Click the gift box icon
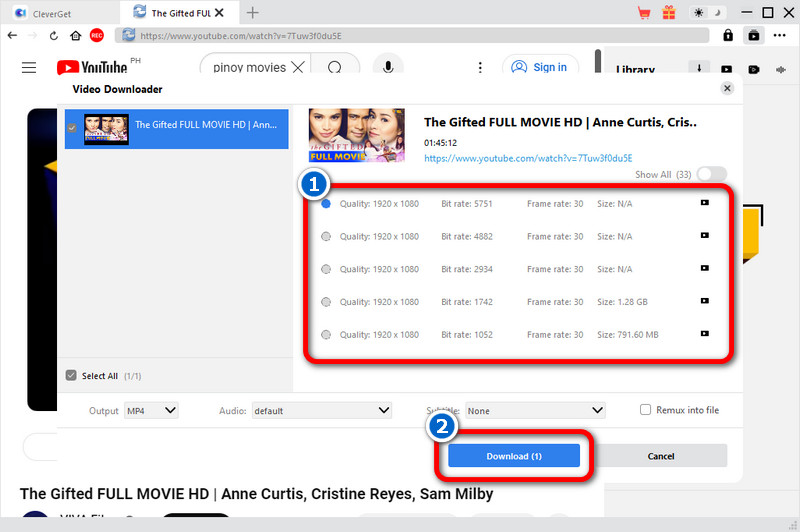This screenshot has width=800, height=532. [669, 13]
